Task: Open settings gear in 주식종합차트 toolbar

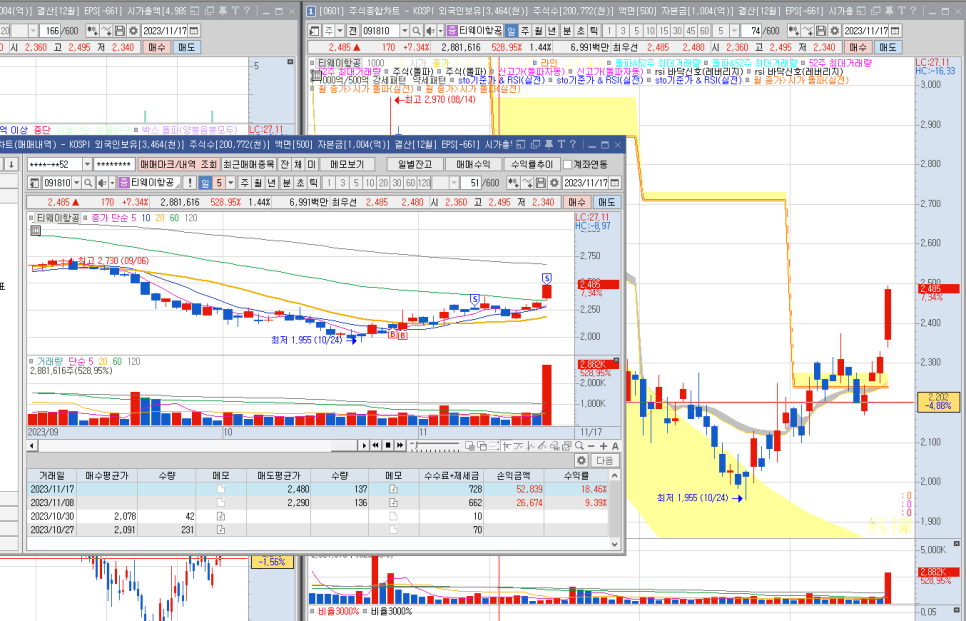Action: 834,31
